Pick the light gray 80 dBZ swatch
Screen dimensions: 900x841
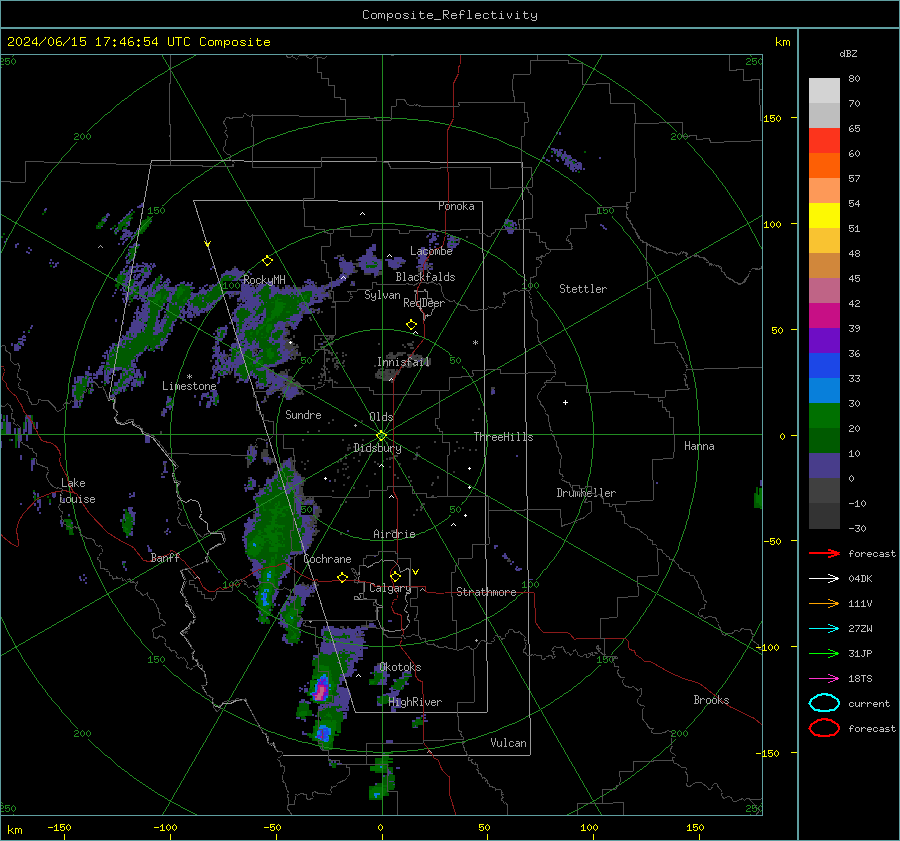click(824, 90)
